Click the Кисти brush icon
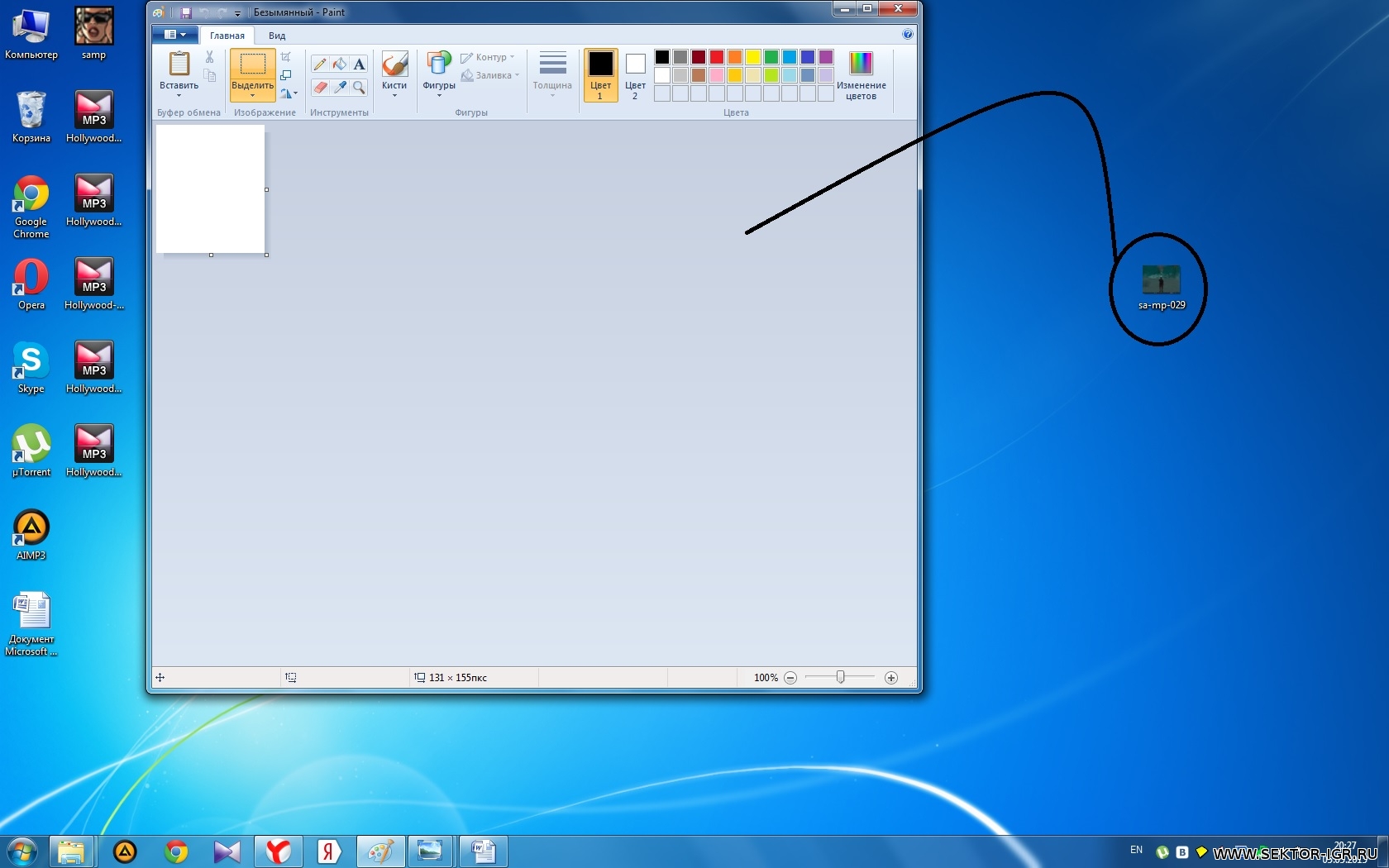 pos(394,64)
